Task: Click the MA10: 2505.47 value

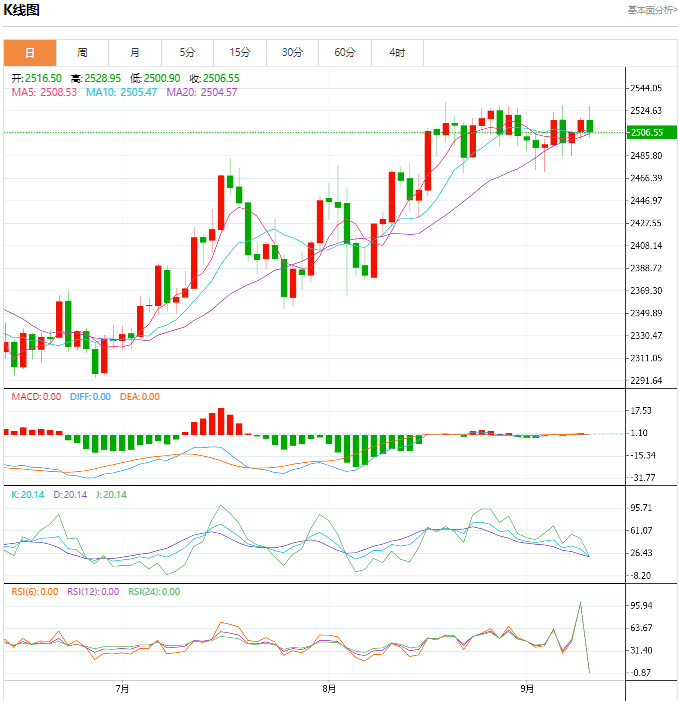Action: [x=122, y=92]
